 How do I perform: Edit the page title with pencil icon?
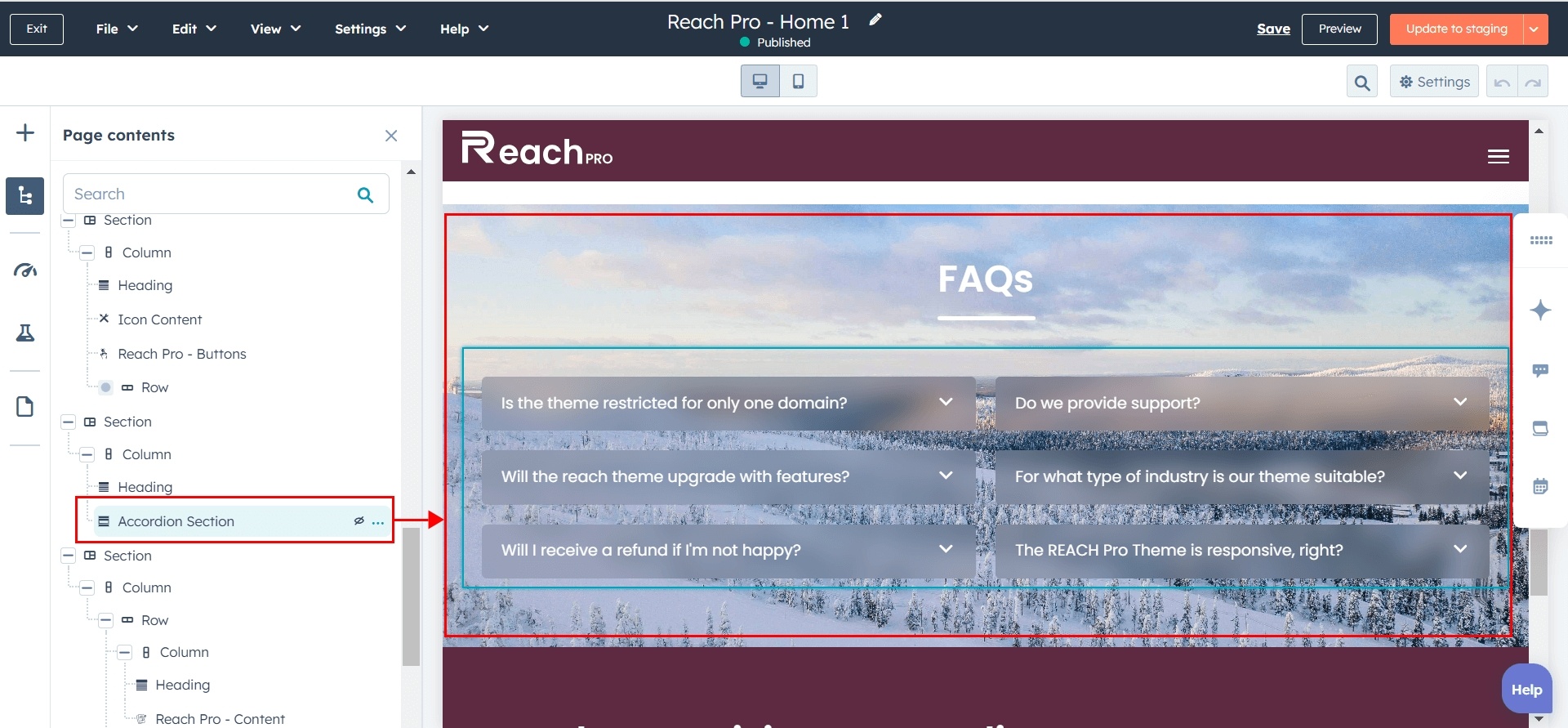click(x=875, y=20)
